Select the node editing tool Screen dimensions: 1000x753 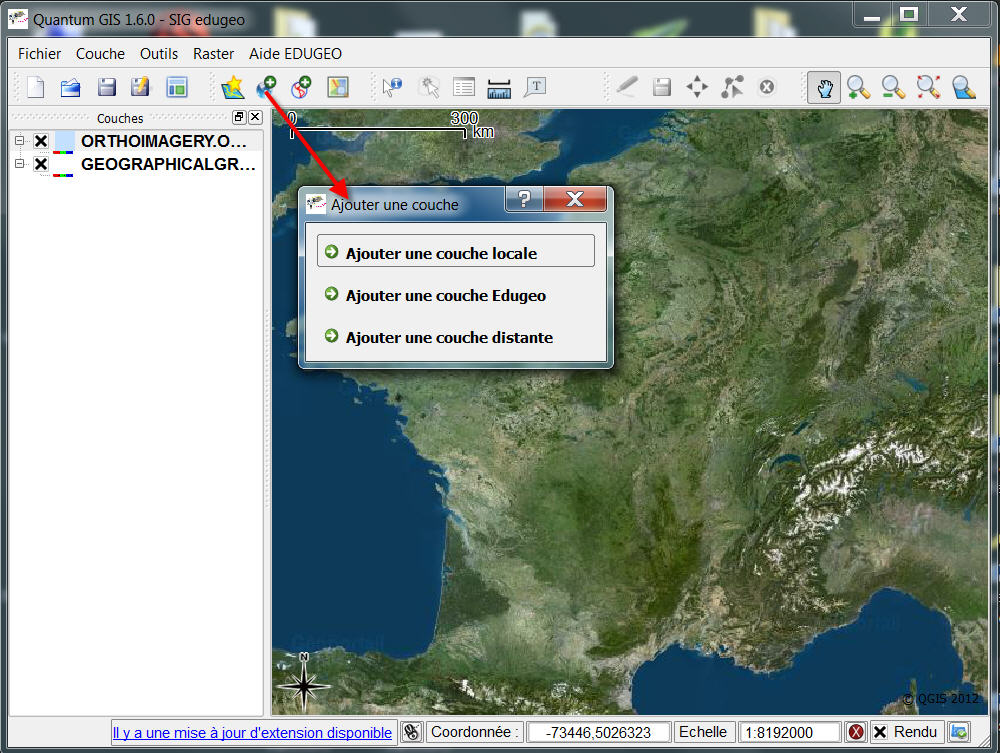[732, 87]
